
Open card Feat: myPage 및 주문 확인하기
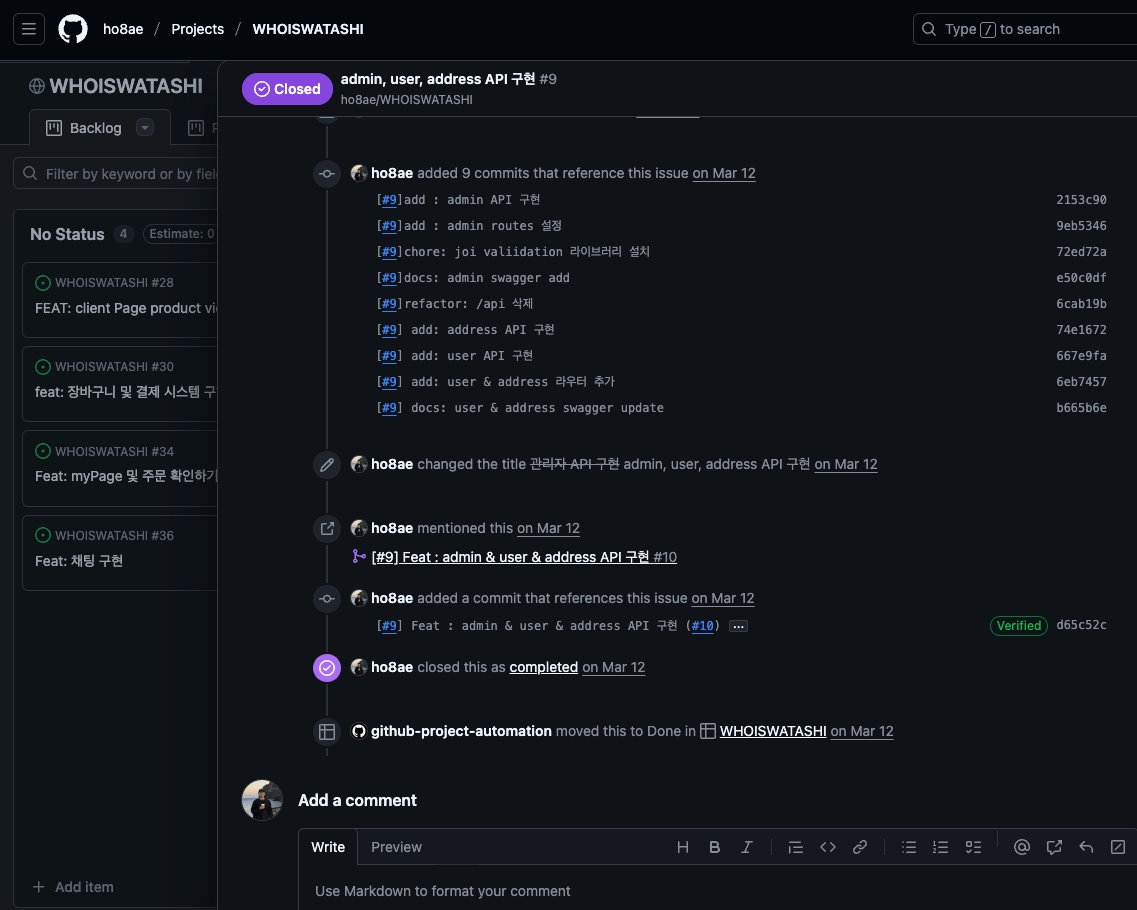(120, 468)
